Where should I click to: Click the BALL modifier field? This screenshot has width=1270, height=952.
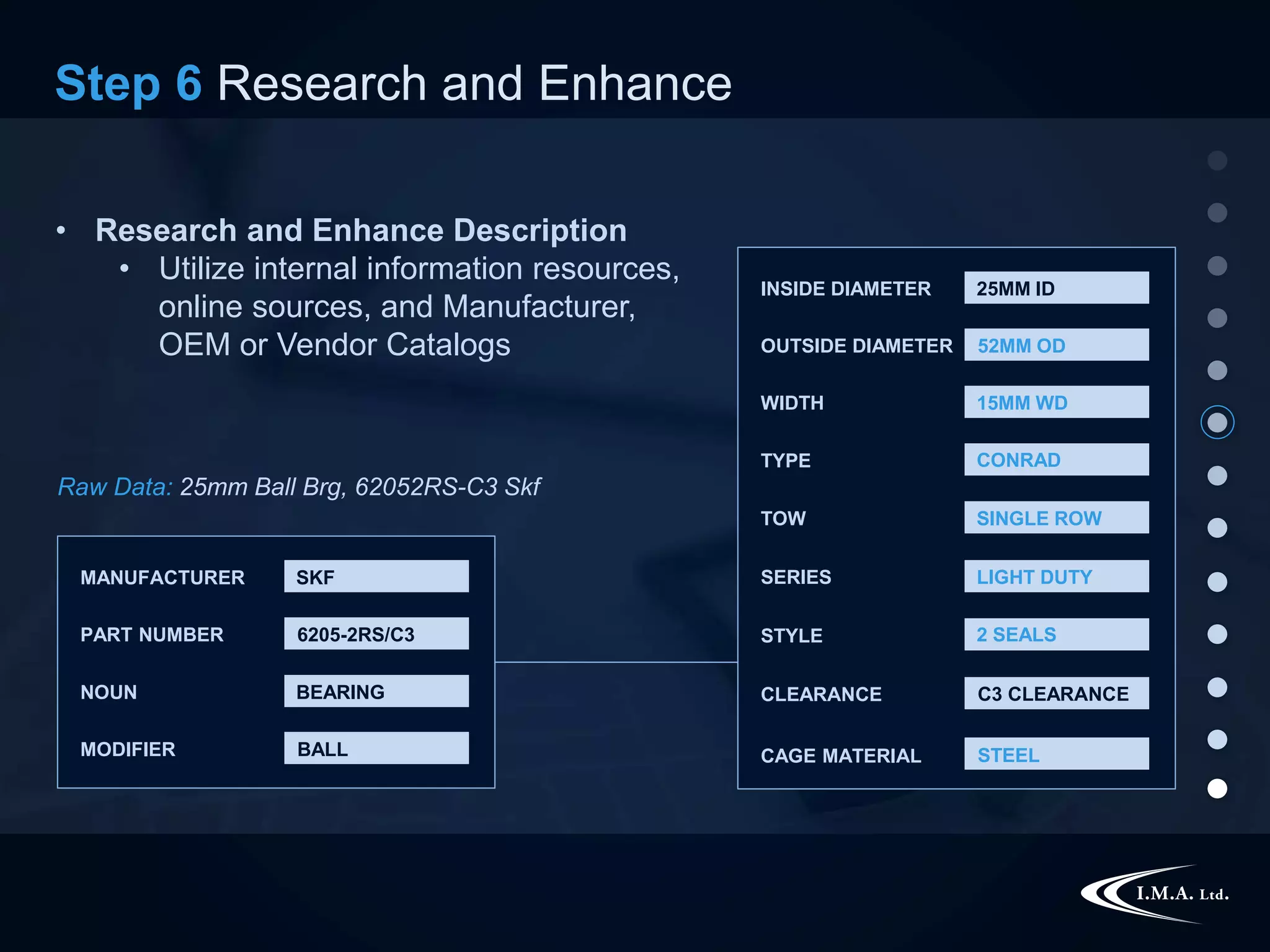tap(376, 748)
